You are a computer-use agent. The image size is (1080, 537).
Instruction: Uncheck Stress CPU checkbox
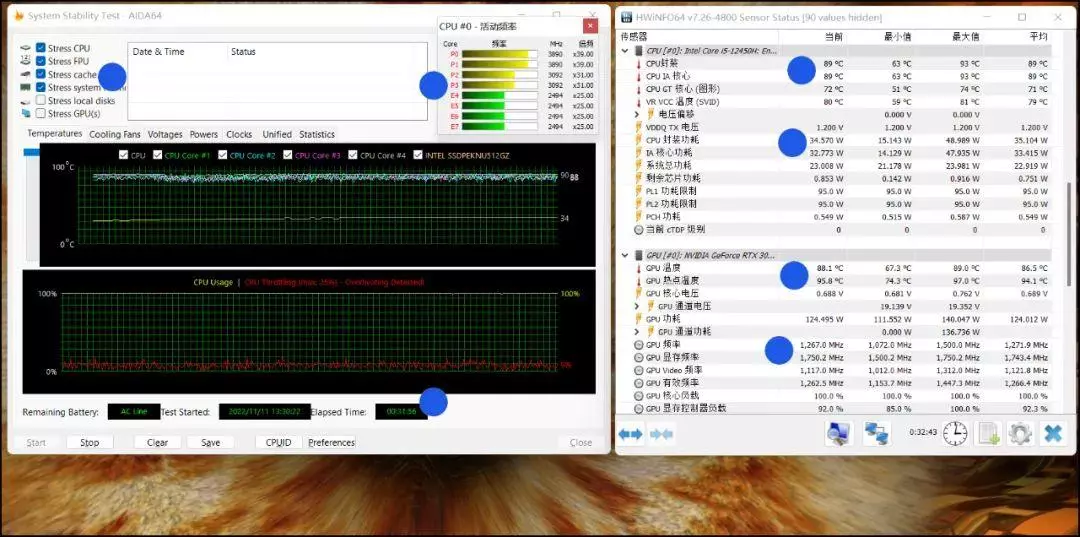41,48
